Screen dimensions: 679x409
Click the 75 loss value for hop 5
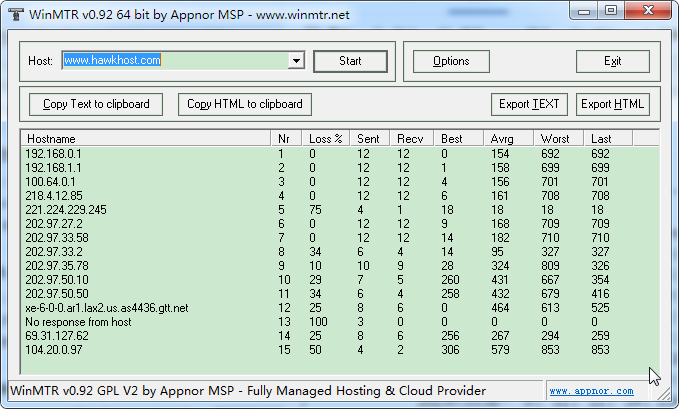point(315,210)
